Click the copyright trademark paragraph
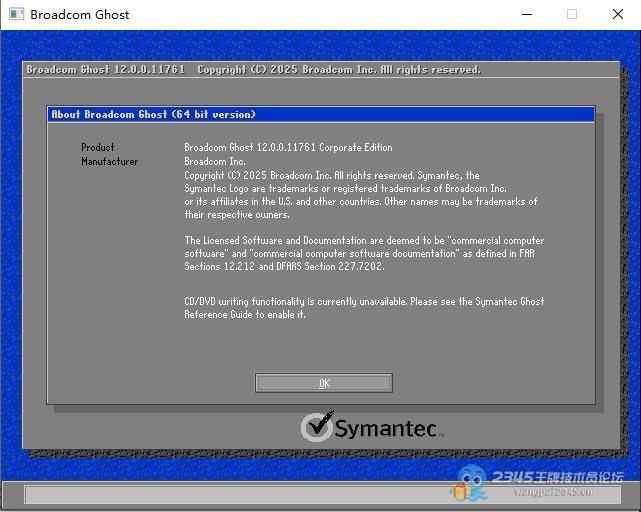This screenshot has height=512, width=641. pos(360,194)
